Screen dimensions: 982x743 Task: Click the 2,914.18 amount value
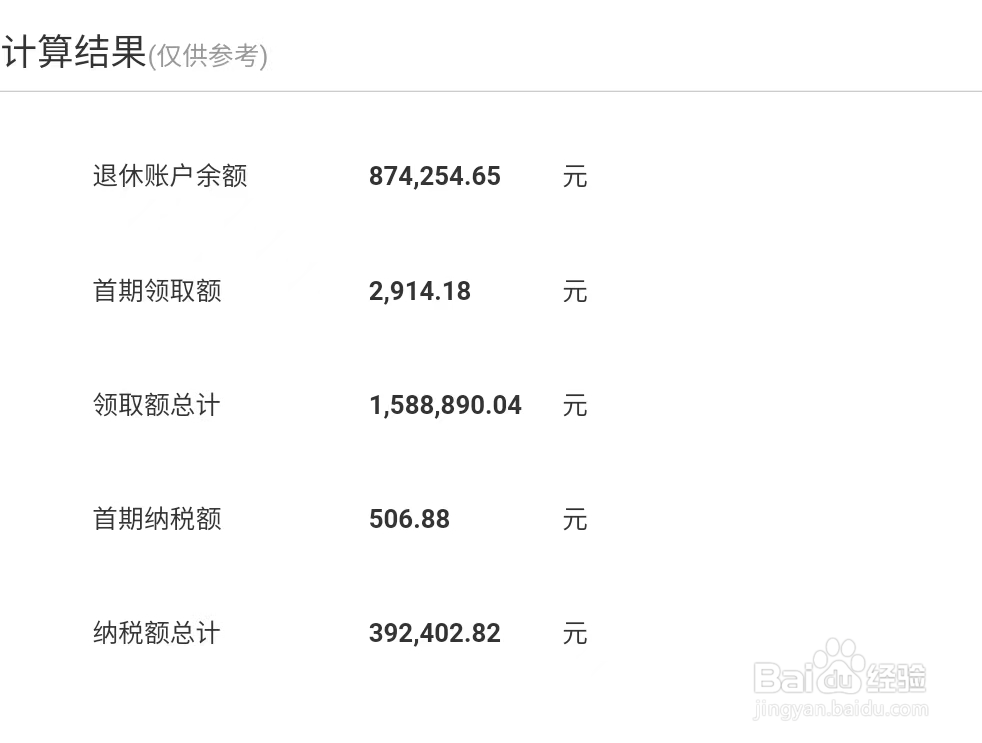pyautogui.click(x=420, y=291)
